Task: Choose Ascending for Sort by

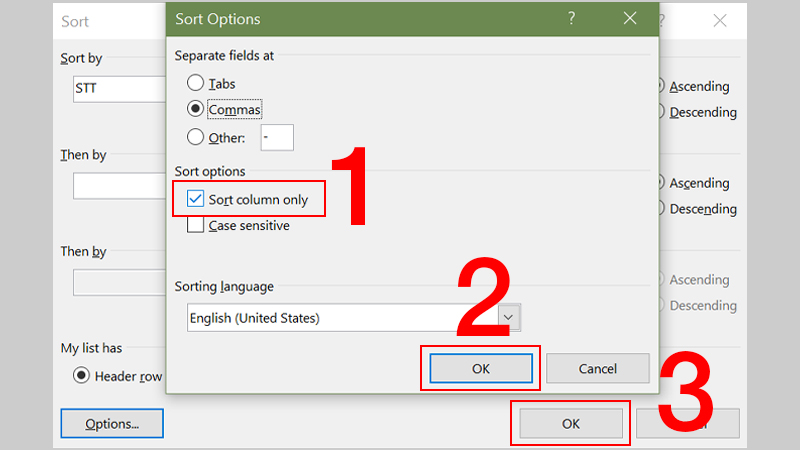Action: click(x=660, y=86)
